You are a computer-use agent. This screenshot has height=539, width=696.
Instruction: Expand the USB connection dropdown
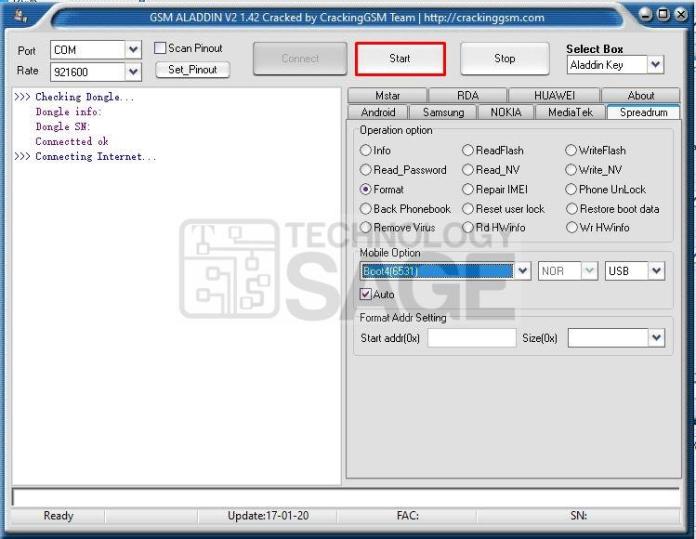point(656,270)
